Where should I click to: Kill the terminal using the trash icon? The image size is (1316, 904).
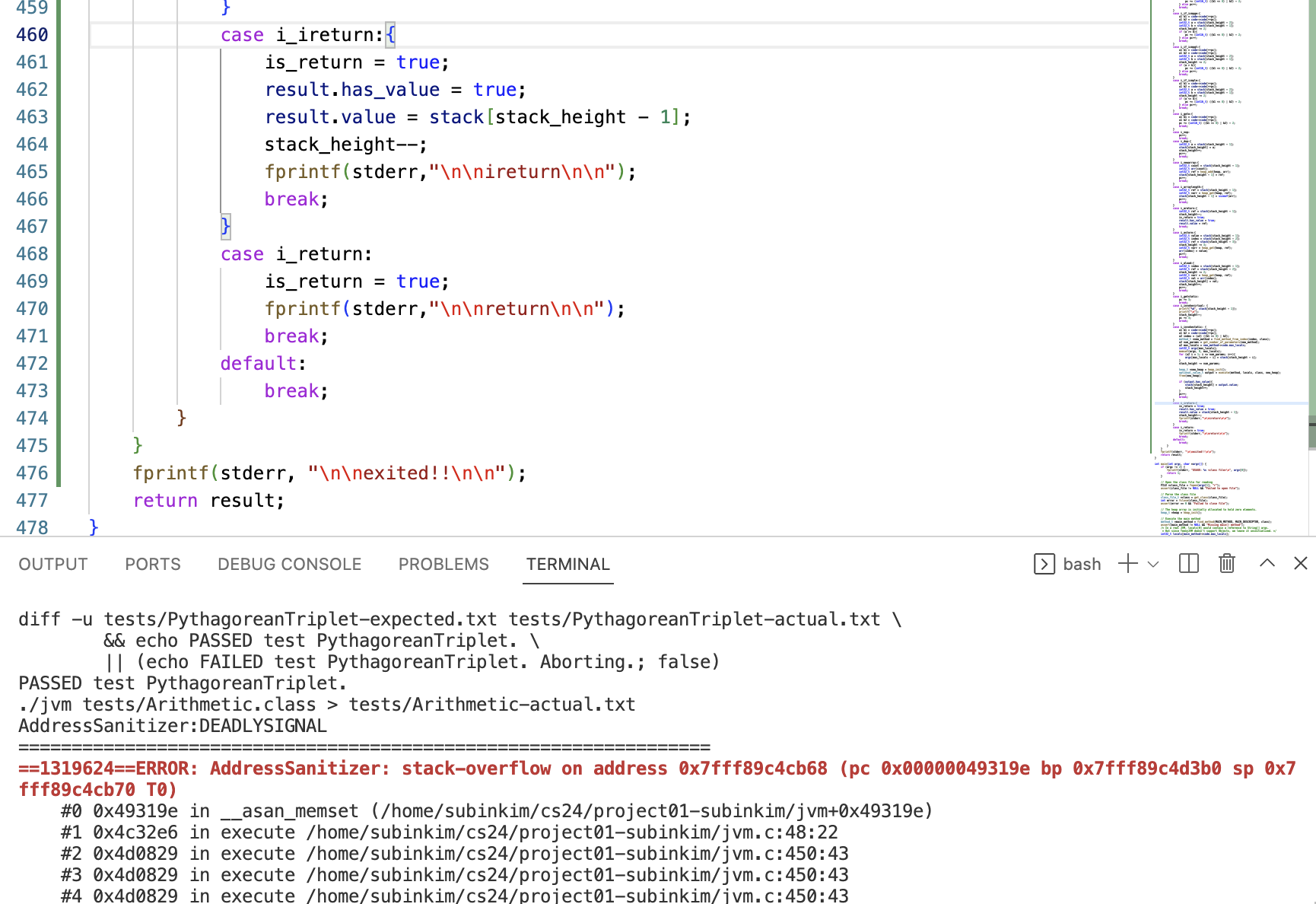(1226, 564)
